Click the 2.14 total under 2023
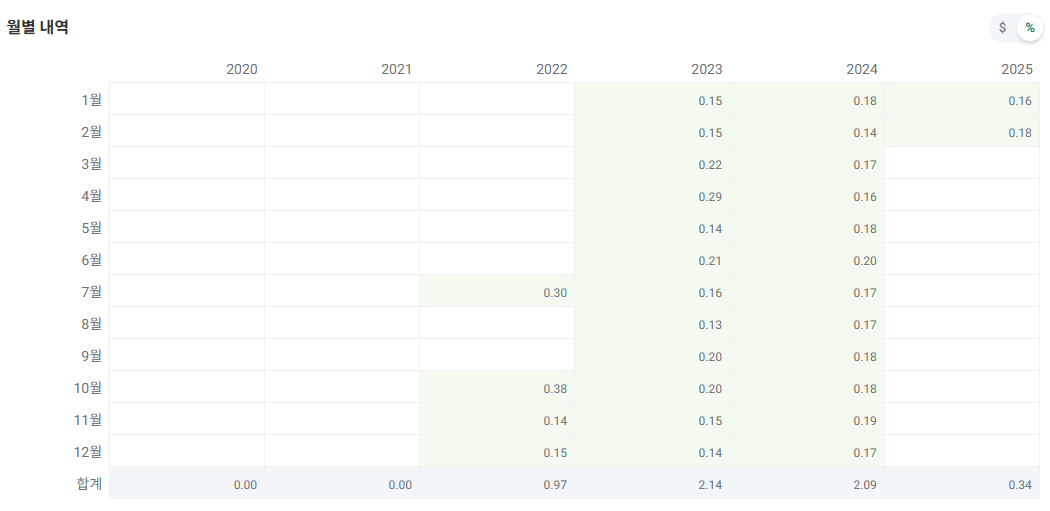Image resolution: width=1050 pixels, height=511 pixels. (x=652, y=484)
